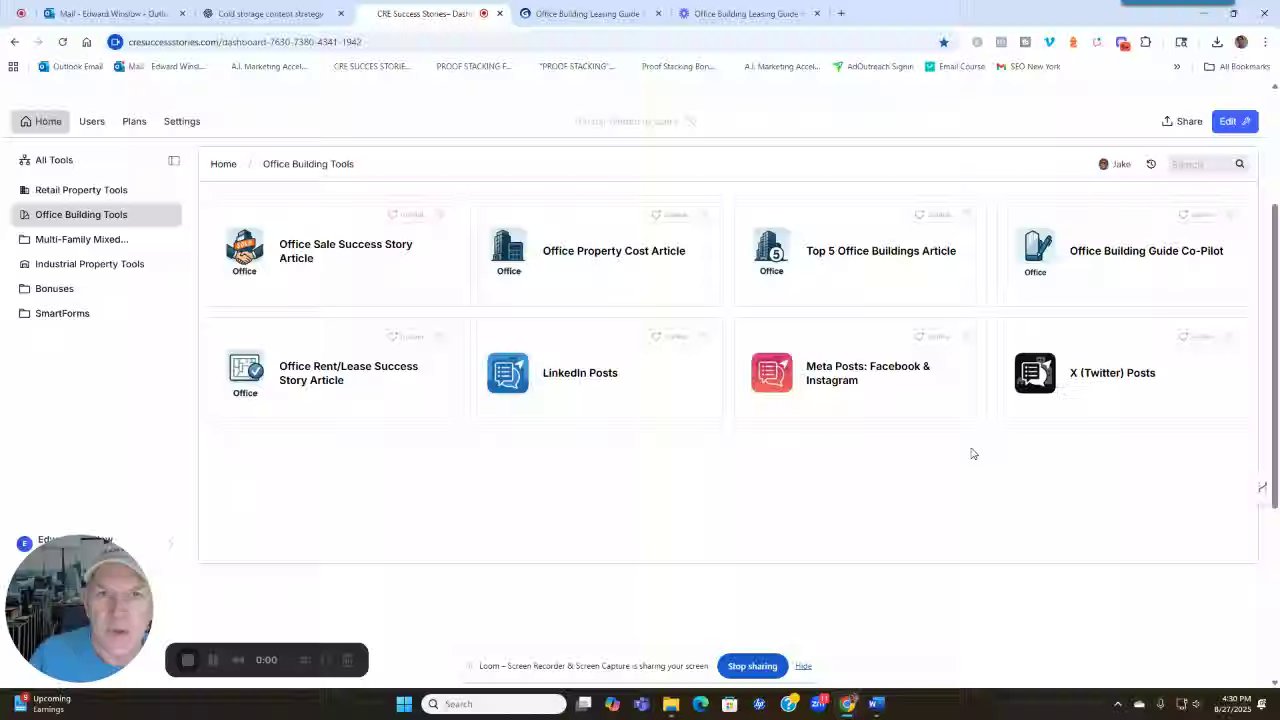Collapse the sidebar using the panel toggle icon
The height and width of the screenshot is (720, 1280).
click(174, 160)
